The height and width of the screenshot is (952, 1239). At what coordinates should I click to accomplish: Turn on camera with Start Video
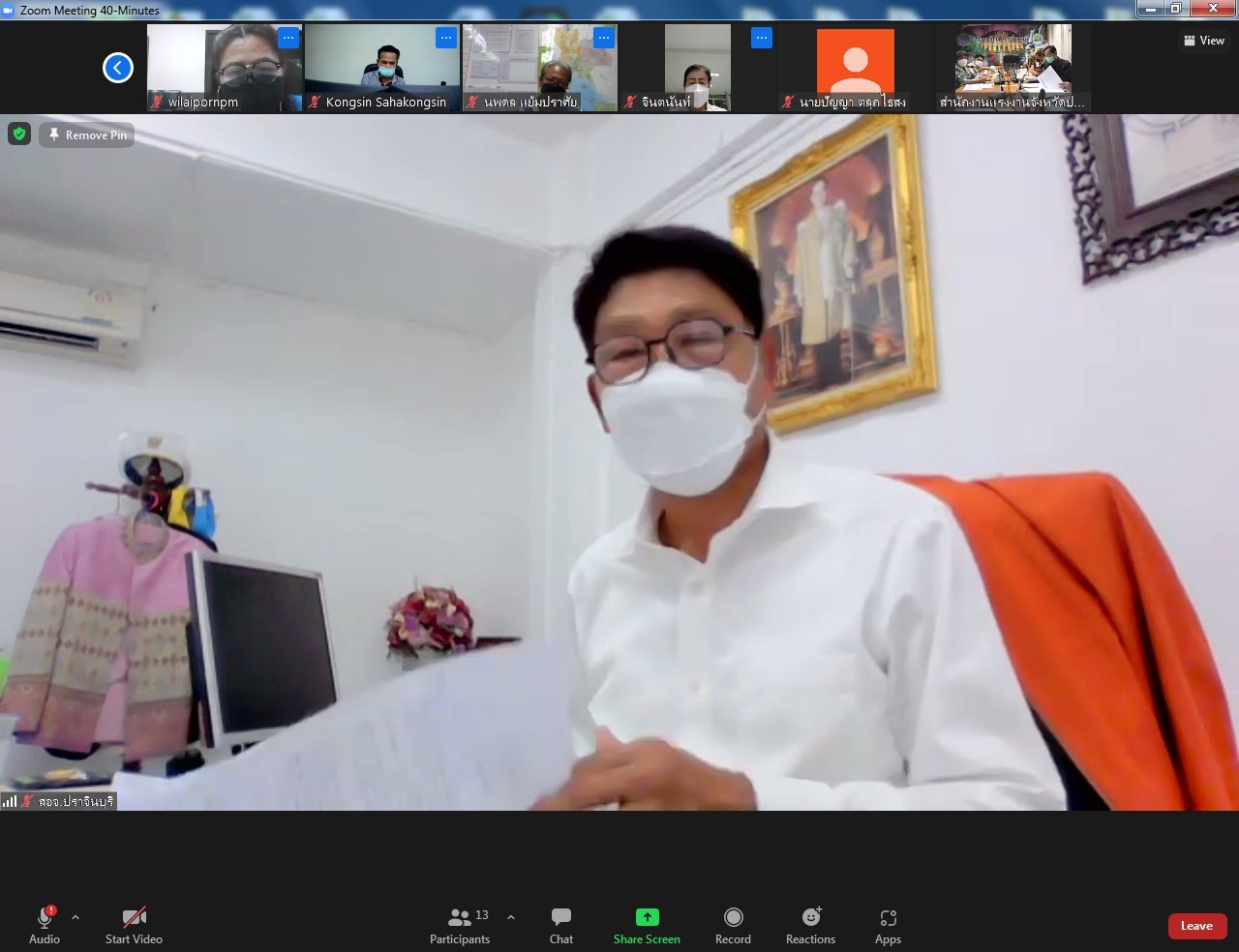[x=134, y=926]
